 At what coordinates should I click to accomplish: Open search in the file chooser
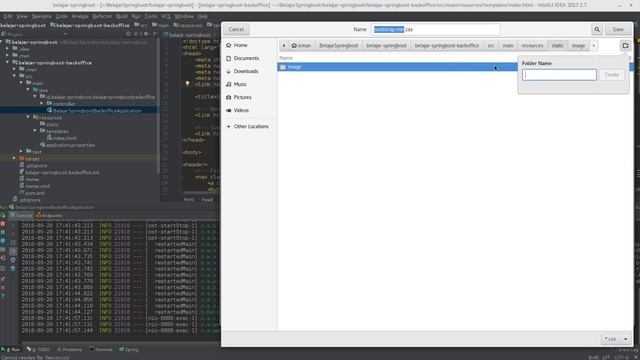597,29
